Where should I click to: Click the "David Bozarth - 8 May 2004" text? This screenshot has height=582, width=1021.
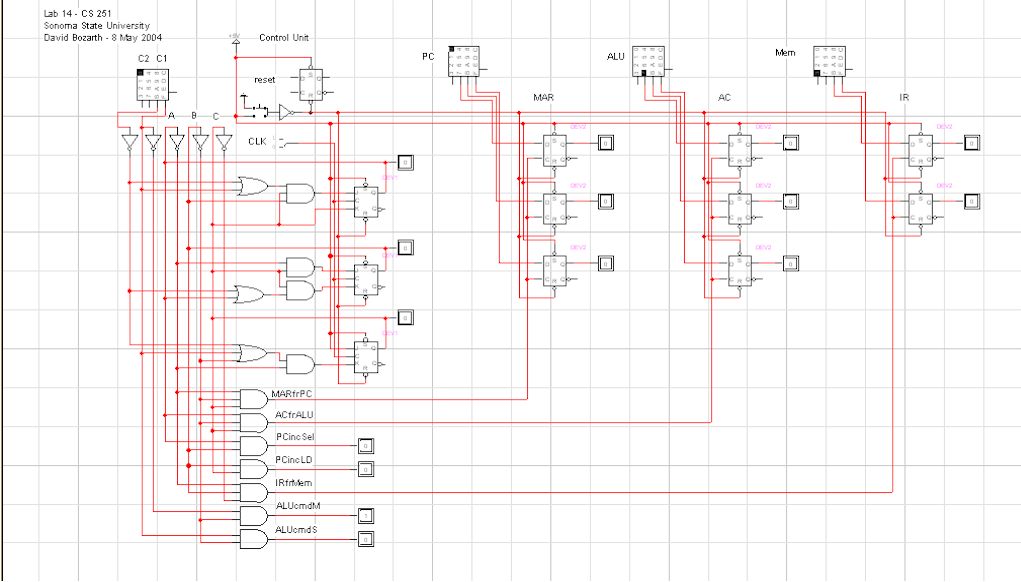[102, 38]
